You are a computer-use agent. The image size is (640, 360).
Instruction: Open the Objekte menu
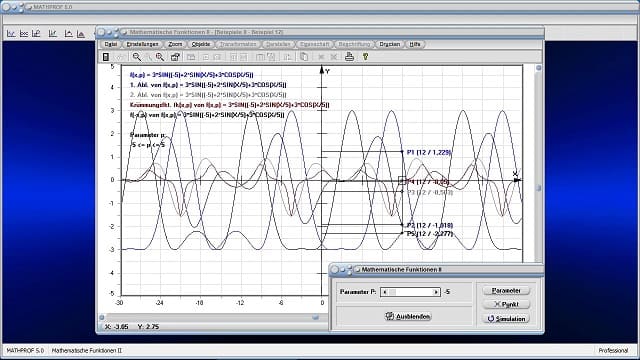click(200, 44)
